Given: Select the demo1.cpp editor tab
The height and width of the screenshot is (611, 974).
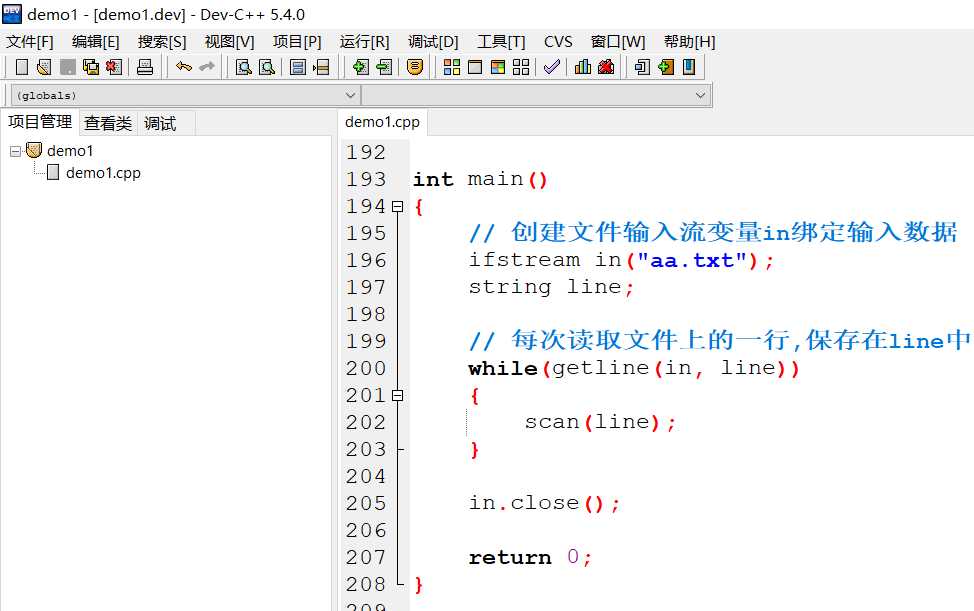Looking at the screenshot, I should (x=383, y=122).
